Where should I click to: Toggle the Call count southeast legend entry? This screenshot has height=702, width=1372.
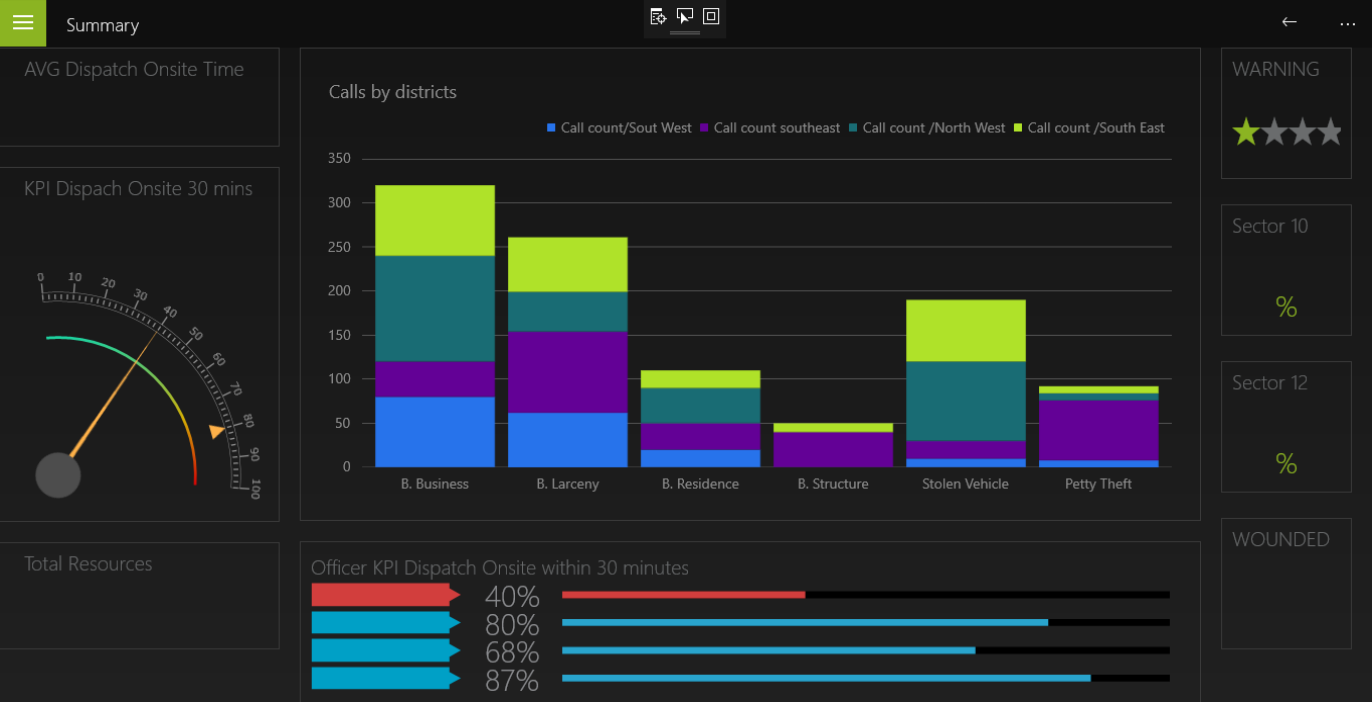tap(770, 128)
